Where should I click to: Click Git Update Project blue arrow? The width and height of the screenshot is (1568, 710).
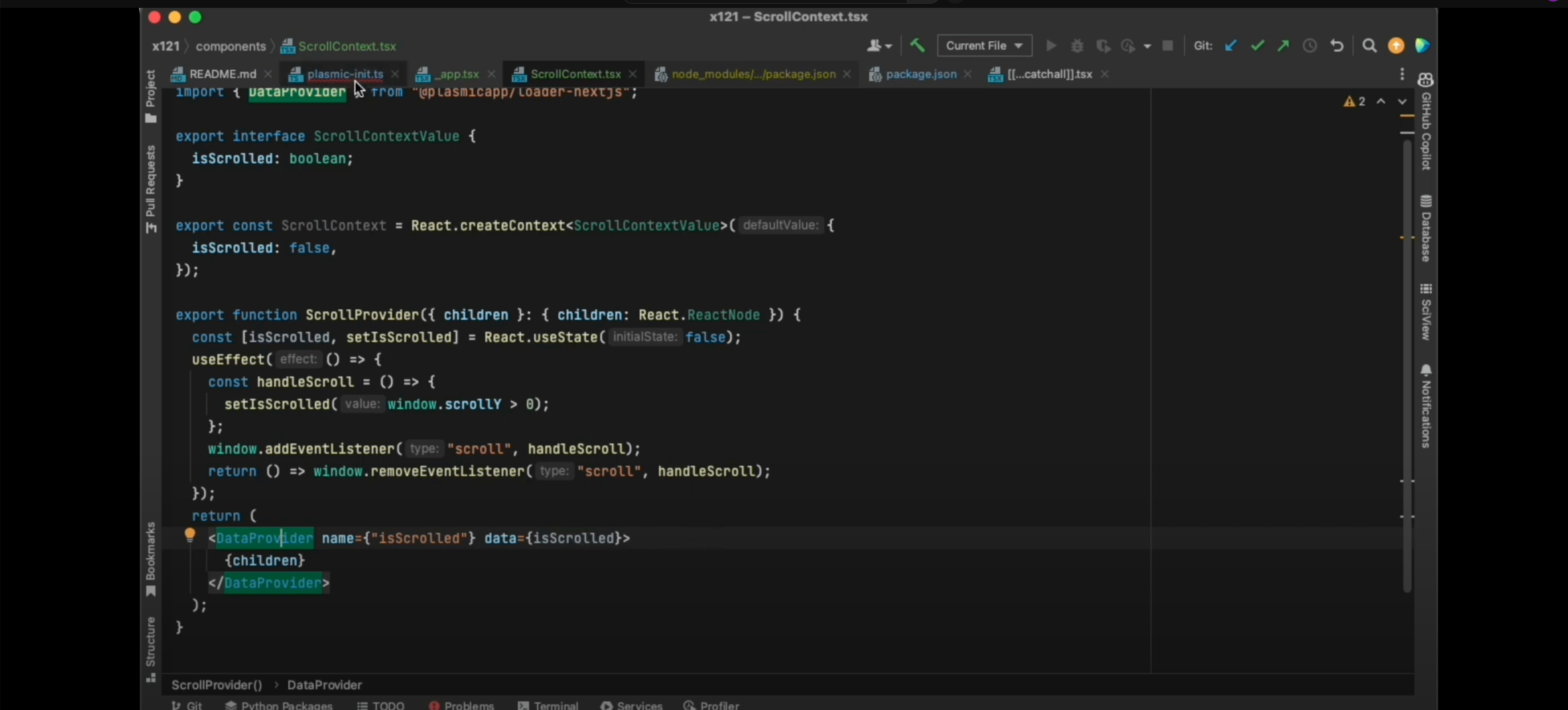click(x=1231, y=46)
